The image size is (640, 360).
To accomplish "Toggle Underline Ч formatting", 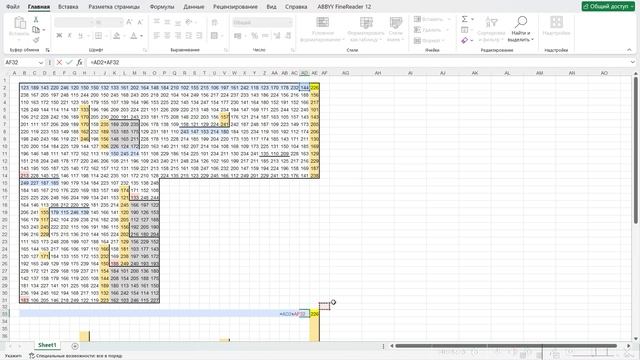I will click(x=80, y=36).
